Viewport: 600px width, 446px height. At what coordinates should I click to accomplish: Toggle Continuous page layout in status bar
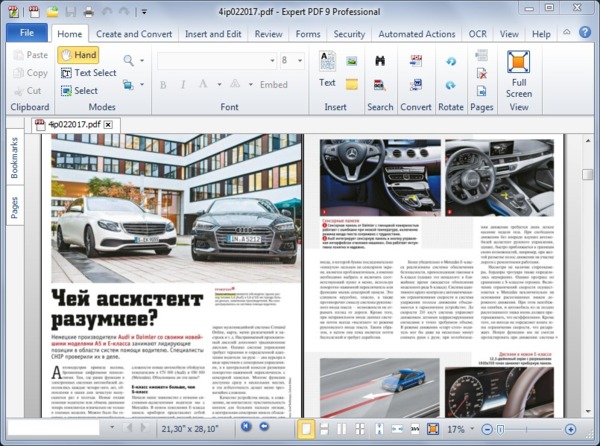coord(324,429)
